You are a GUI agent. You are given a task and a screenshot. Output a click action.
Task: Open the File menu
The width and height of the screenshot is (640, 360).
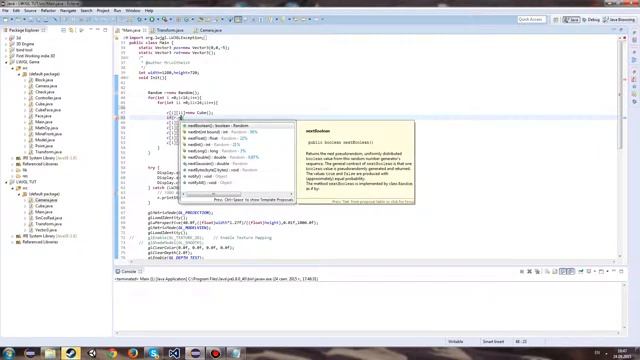click(x=5, y=11)
